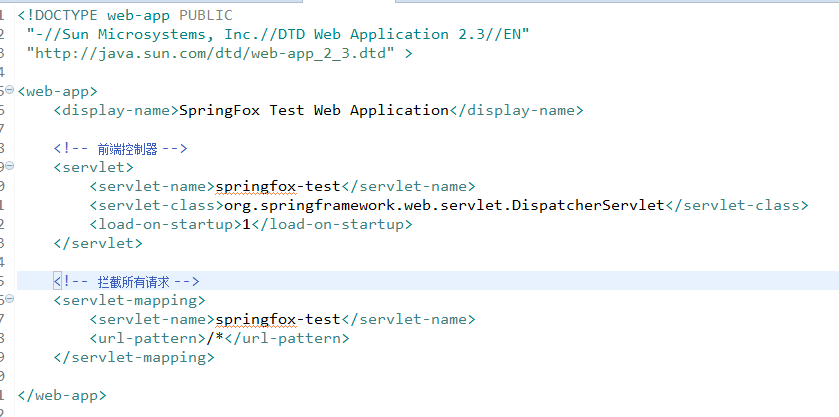
Task: Click springfox-test inside the servlet block
Action: [278, 186]
